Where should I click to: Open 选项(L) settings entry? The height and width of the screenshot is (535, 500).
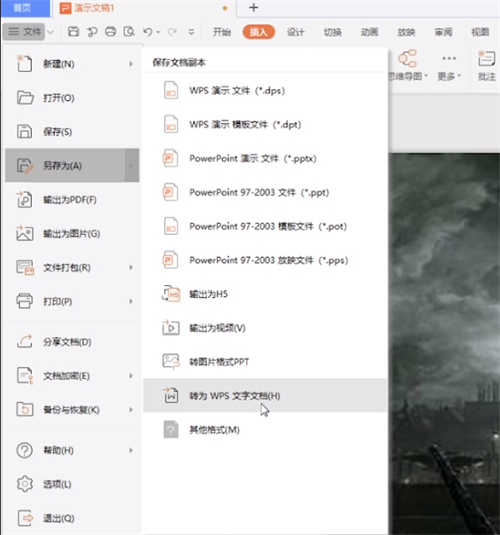[72, 484]
